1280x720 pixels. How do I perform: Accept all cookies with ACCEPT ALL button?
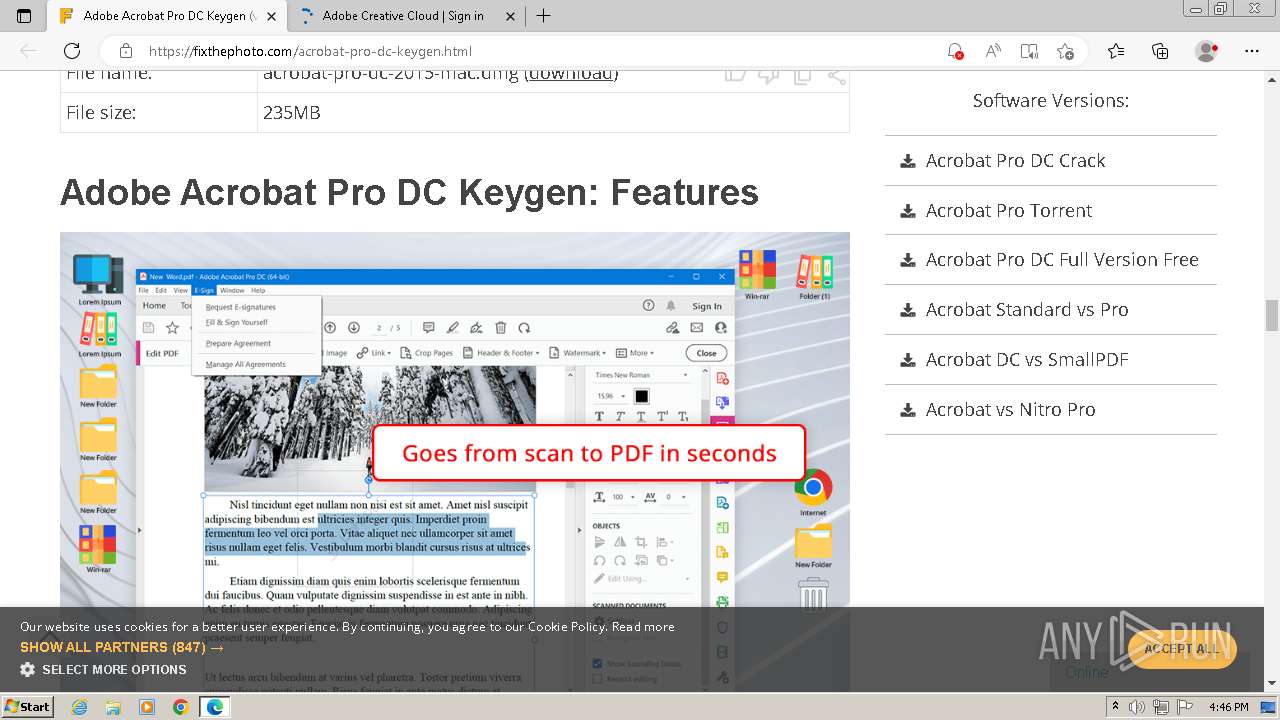(1182, 648)
